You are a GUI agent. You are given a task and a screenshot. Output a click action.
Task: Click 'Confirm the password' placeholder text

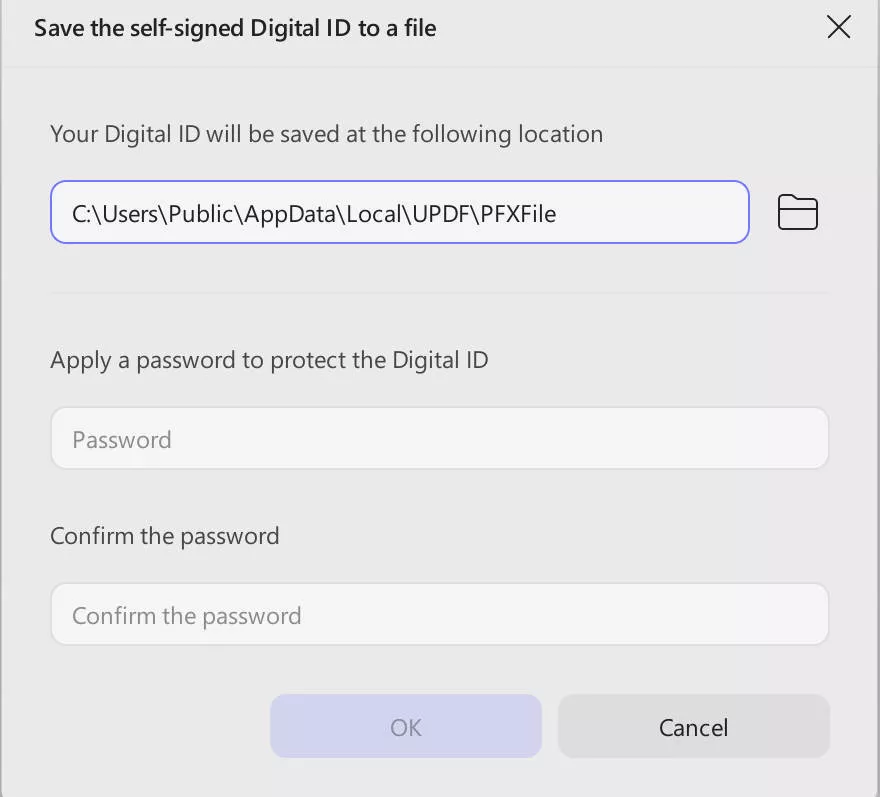tap(186, 616)
